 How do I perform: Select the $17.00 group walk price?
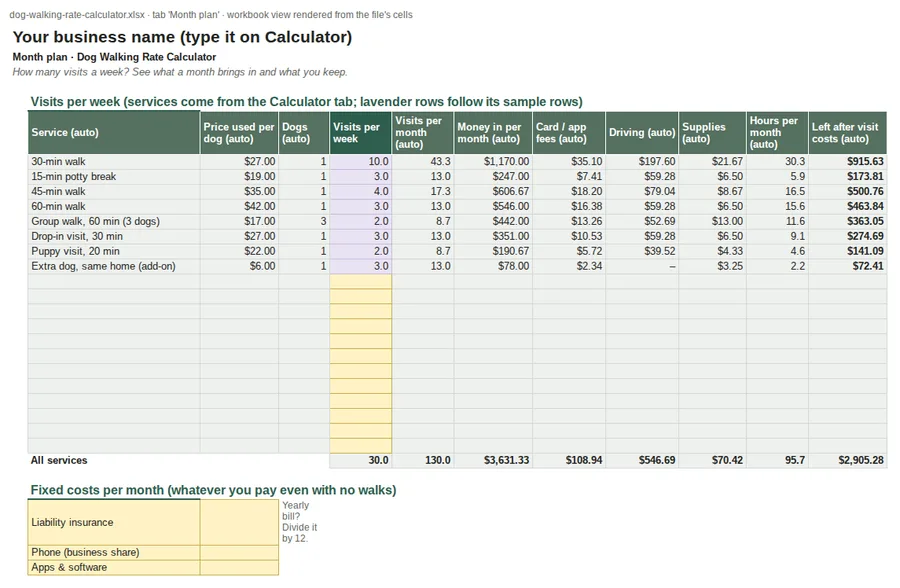(x=239, y=222)
